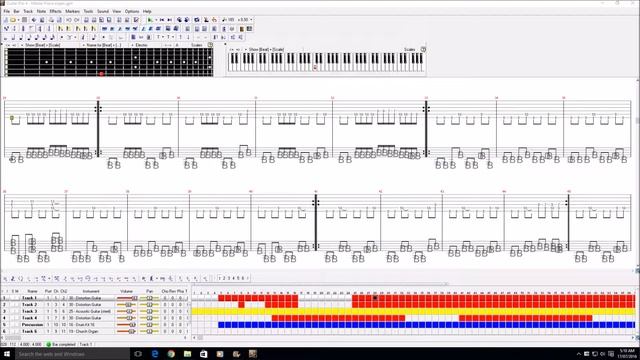This screenshot has width=640, height=360.
Task: Click the Open file folder icon
Action: coord(13,20)
